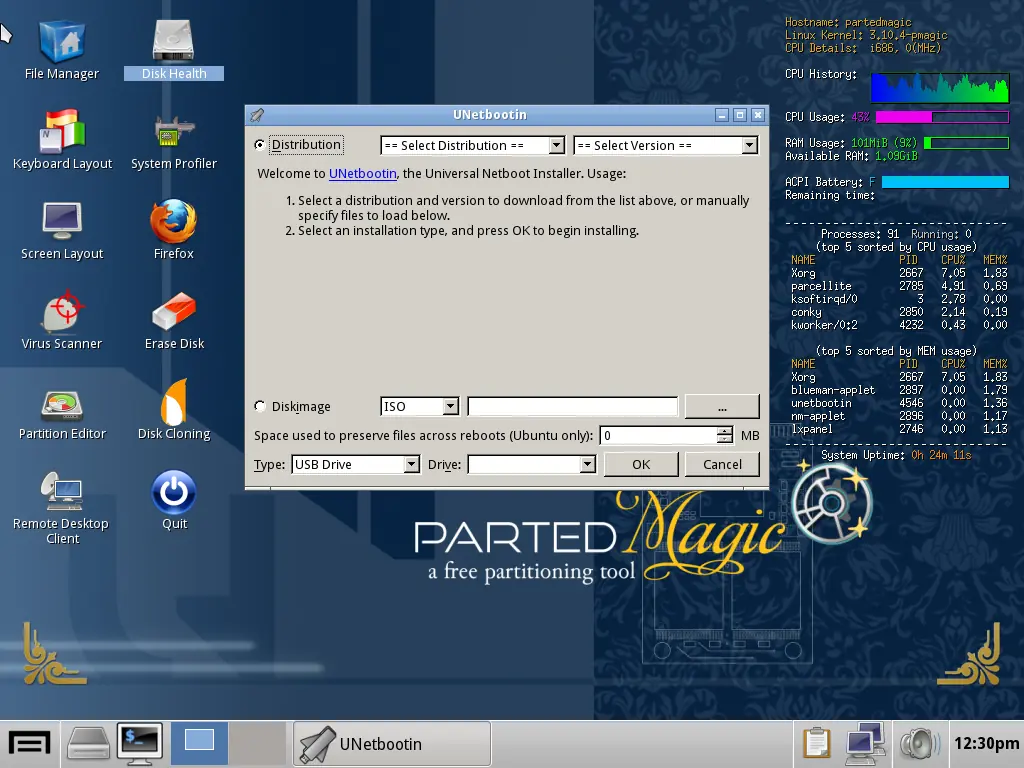
Task: Open the ISO disk image type dropdown
Action: 420,406
